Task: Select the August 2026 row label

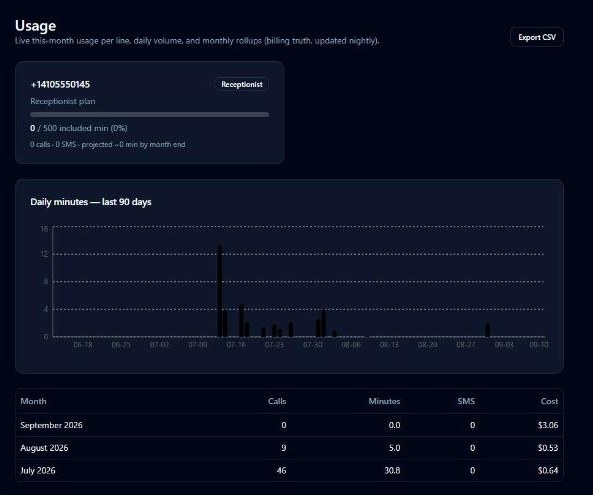Action: [x=44, y=448]
